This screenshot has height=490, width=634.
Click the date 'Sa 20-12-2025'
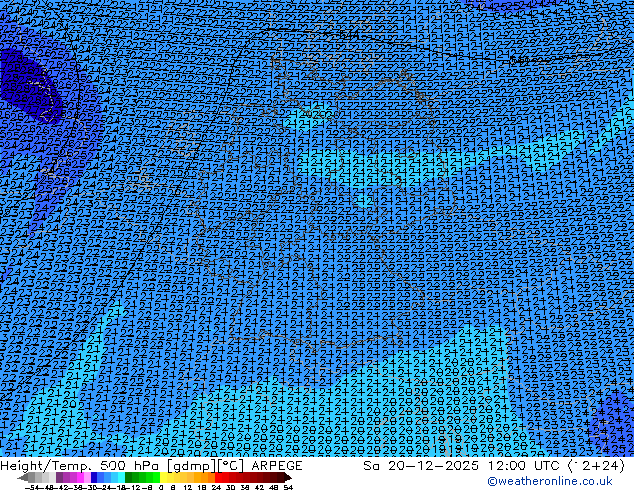coord(421,466)
